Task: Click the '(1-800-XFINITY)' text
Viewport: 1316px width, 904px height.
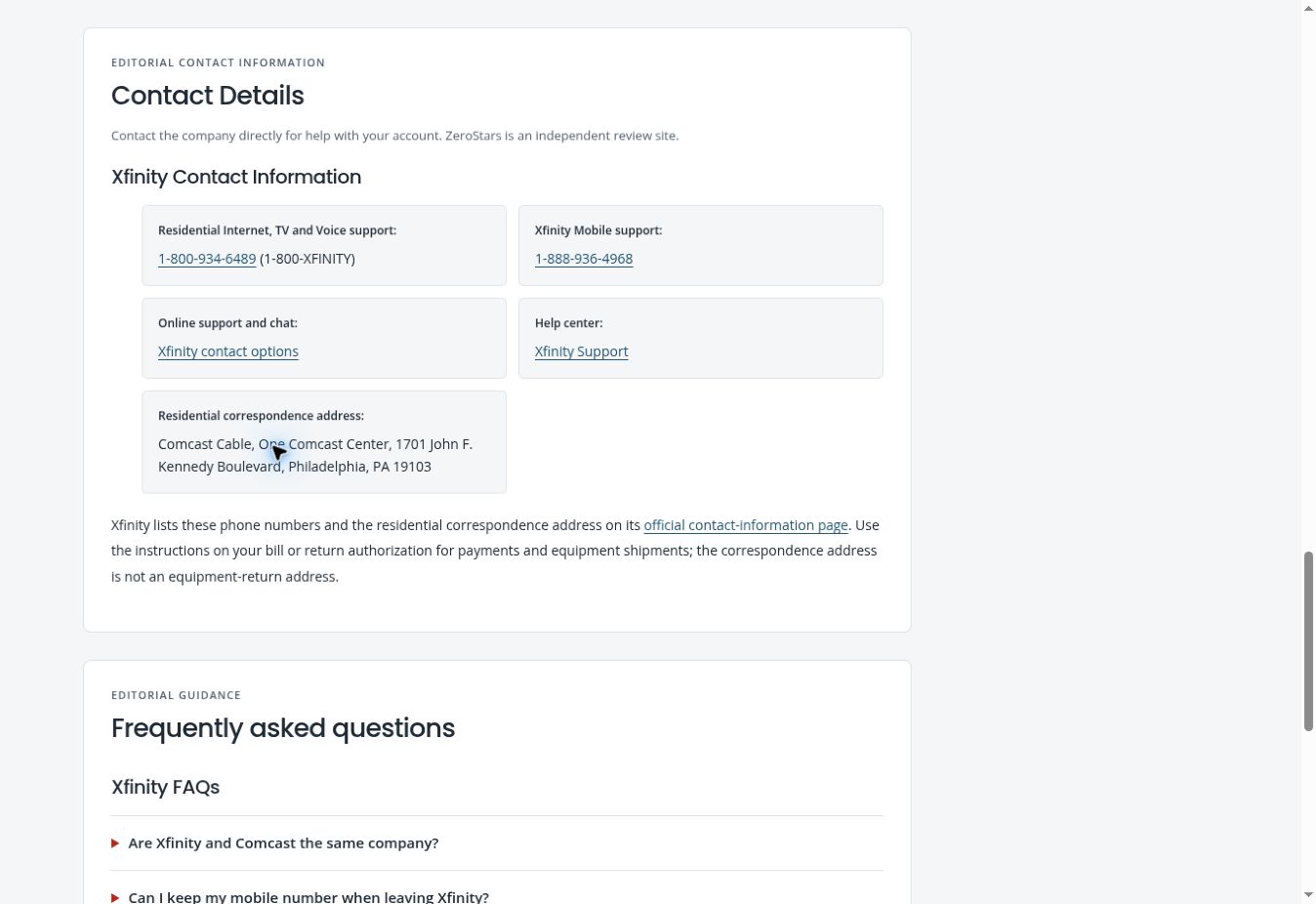Action: tap(308, 259)
